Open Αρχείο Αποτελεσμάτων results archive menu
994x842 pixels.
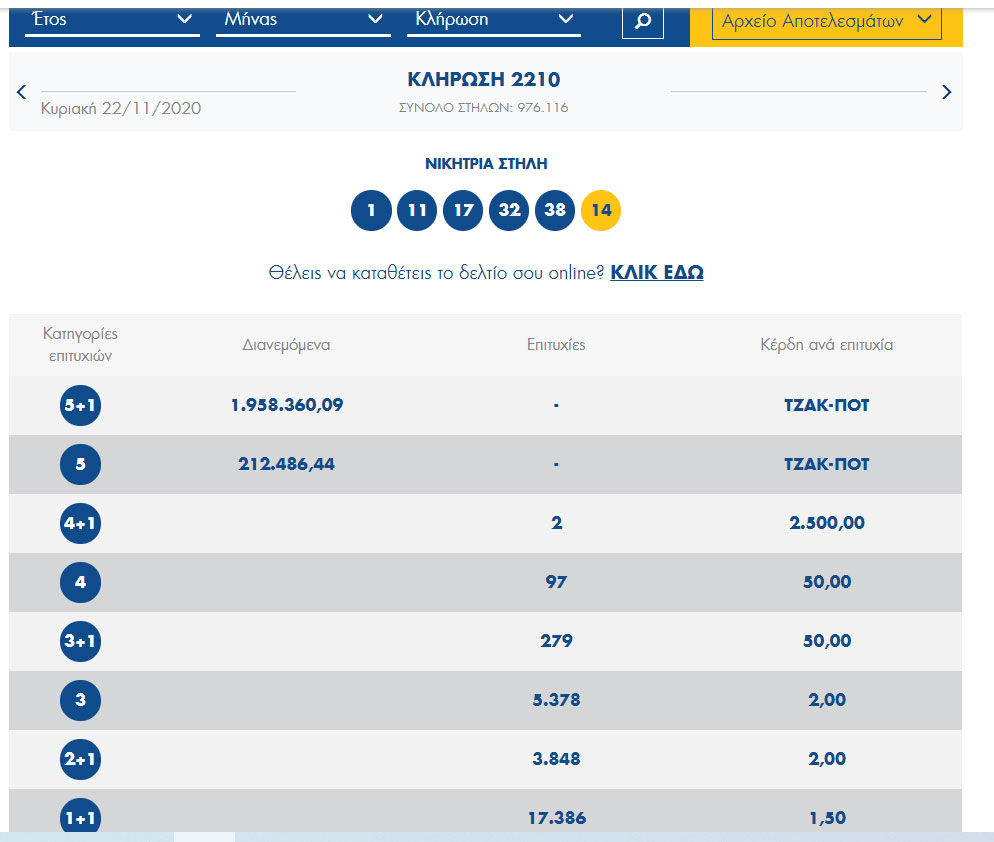point(826,21)
